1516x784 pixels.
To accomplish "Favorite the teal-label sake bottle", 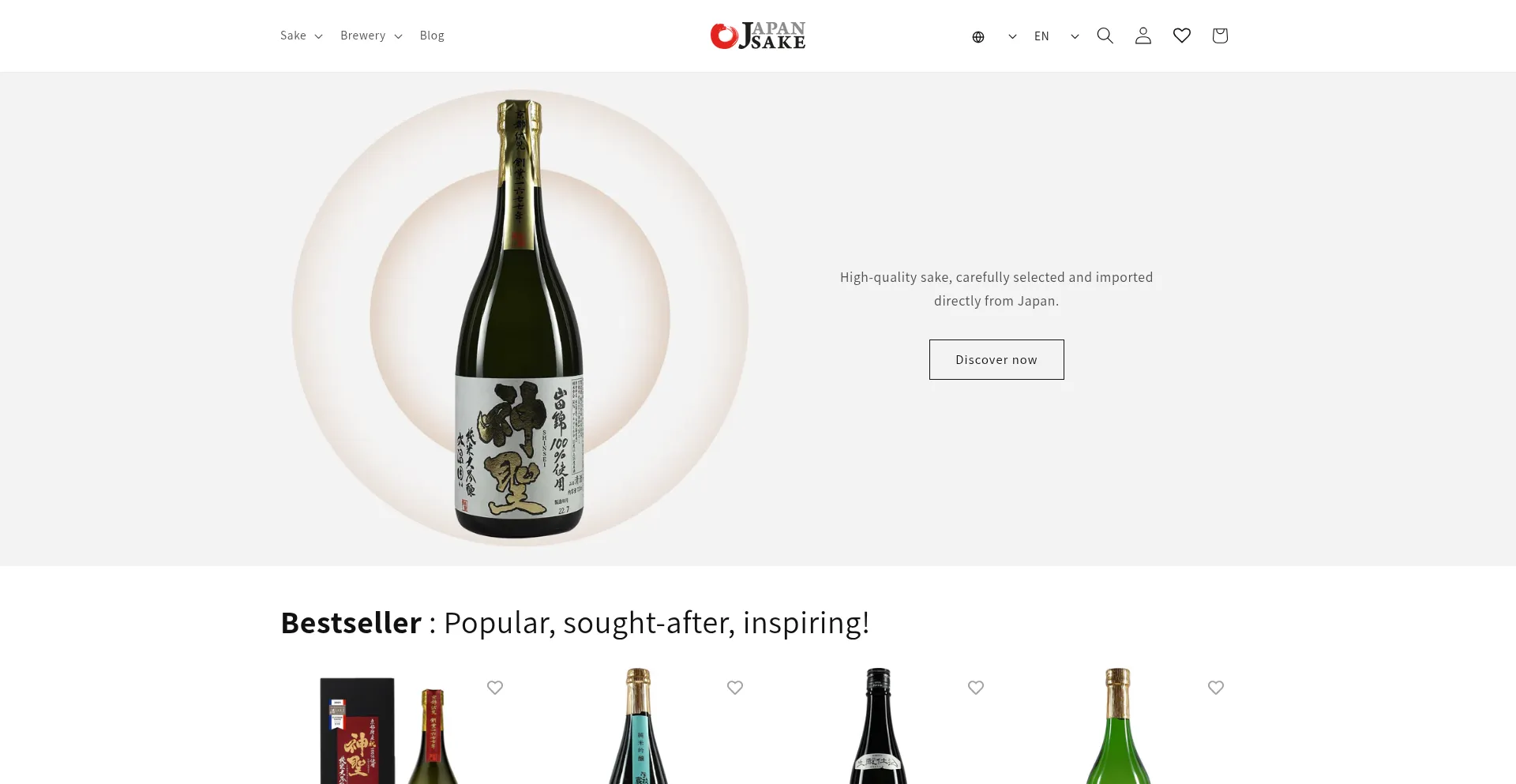I will [735, 688].
